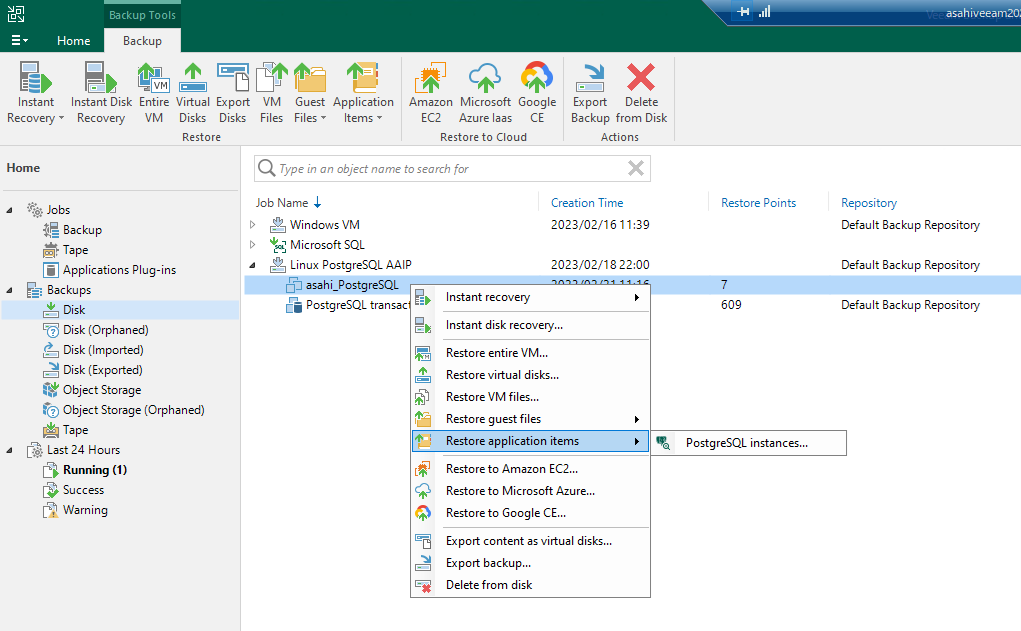Choose Restore virtual disks... menu item
The width and height of the screenshot is (1021, 631).
click(x=530, y=375)
